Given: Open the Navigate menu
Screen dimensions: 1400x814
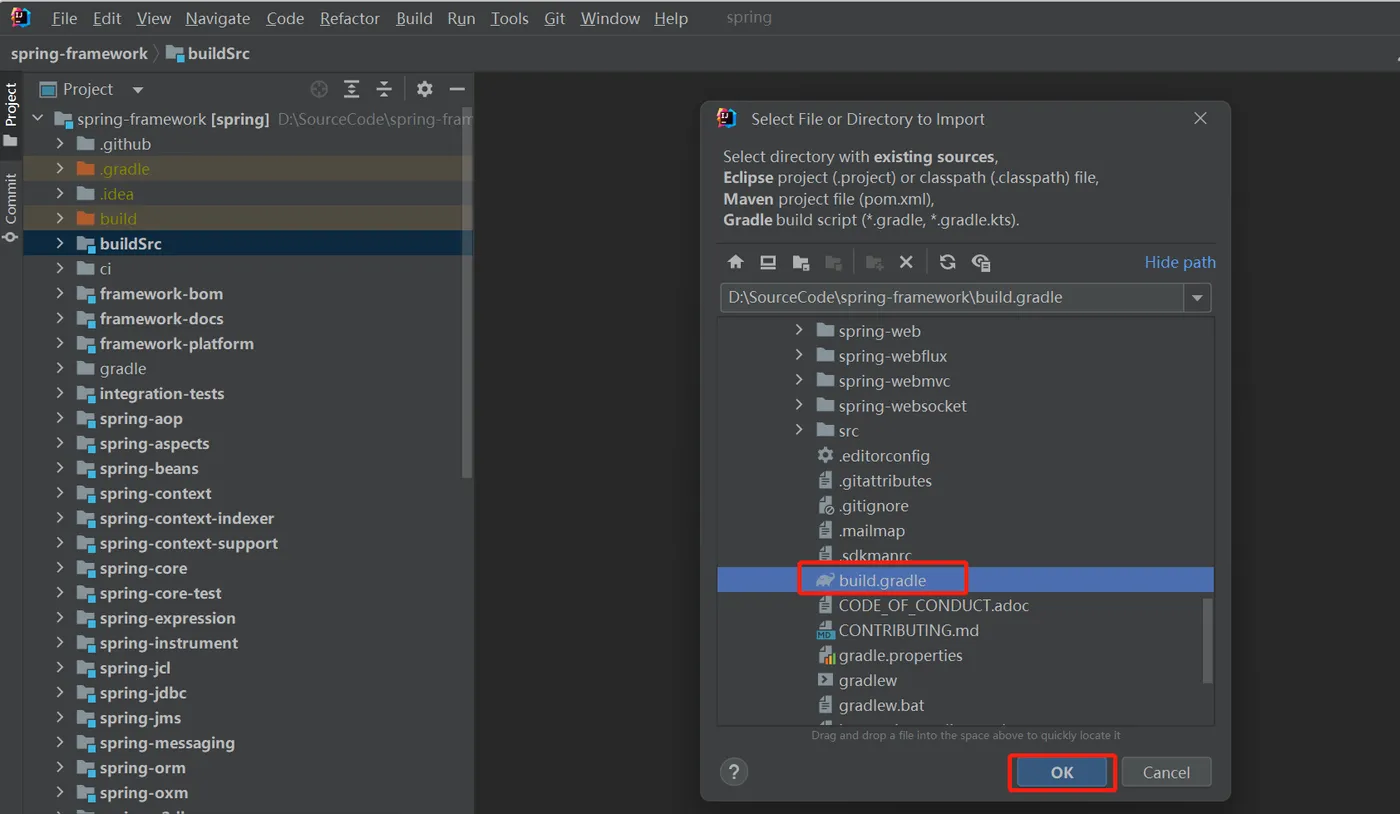Looking at the screenshot, I should 218,18.
